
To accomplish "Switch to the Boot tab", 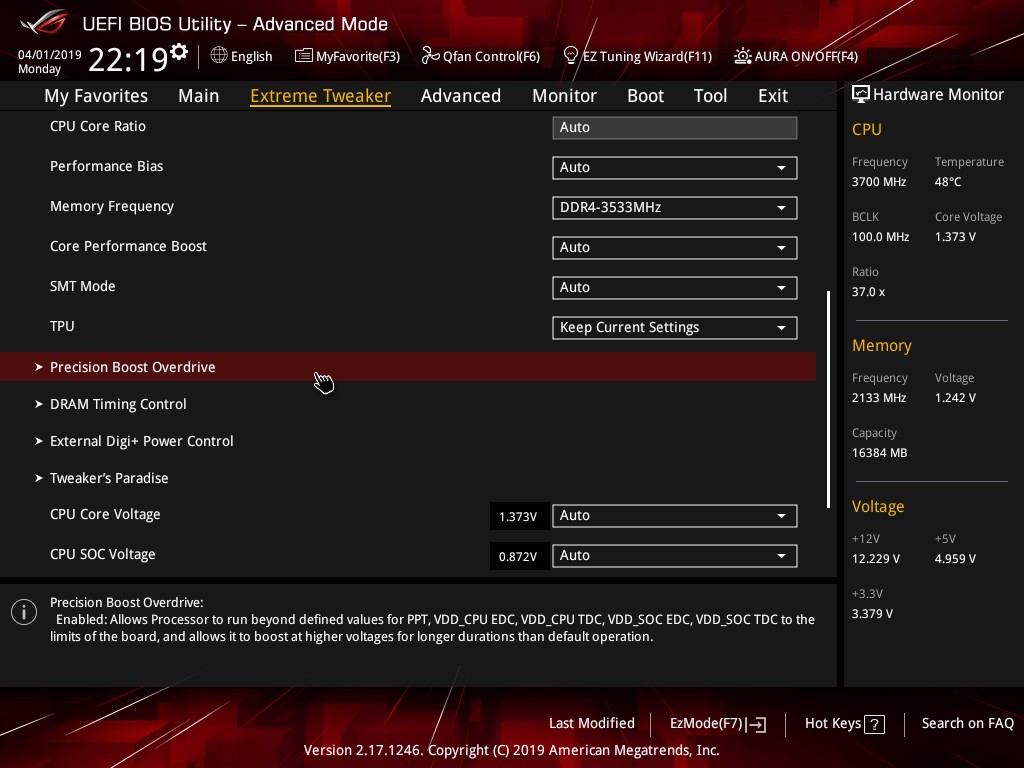I will click(645, 96).
